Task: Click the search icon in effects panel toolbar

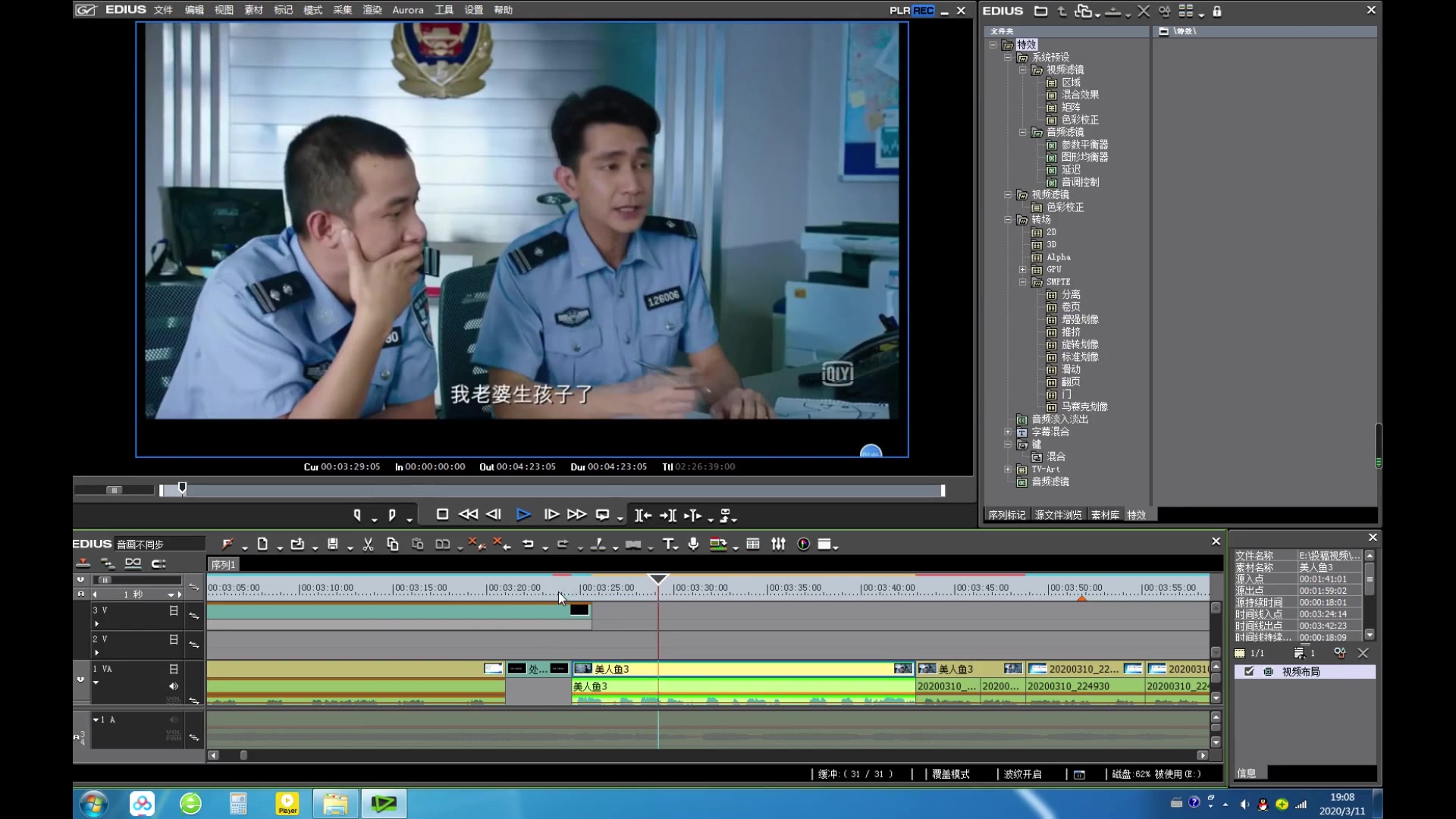Action: click(1165, 11)
